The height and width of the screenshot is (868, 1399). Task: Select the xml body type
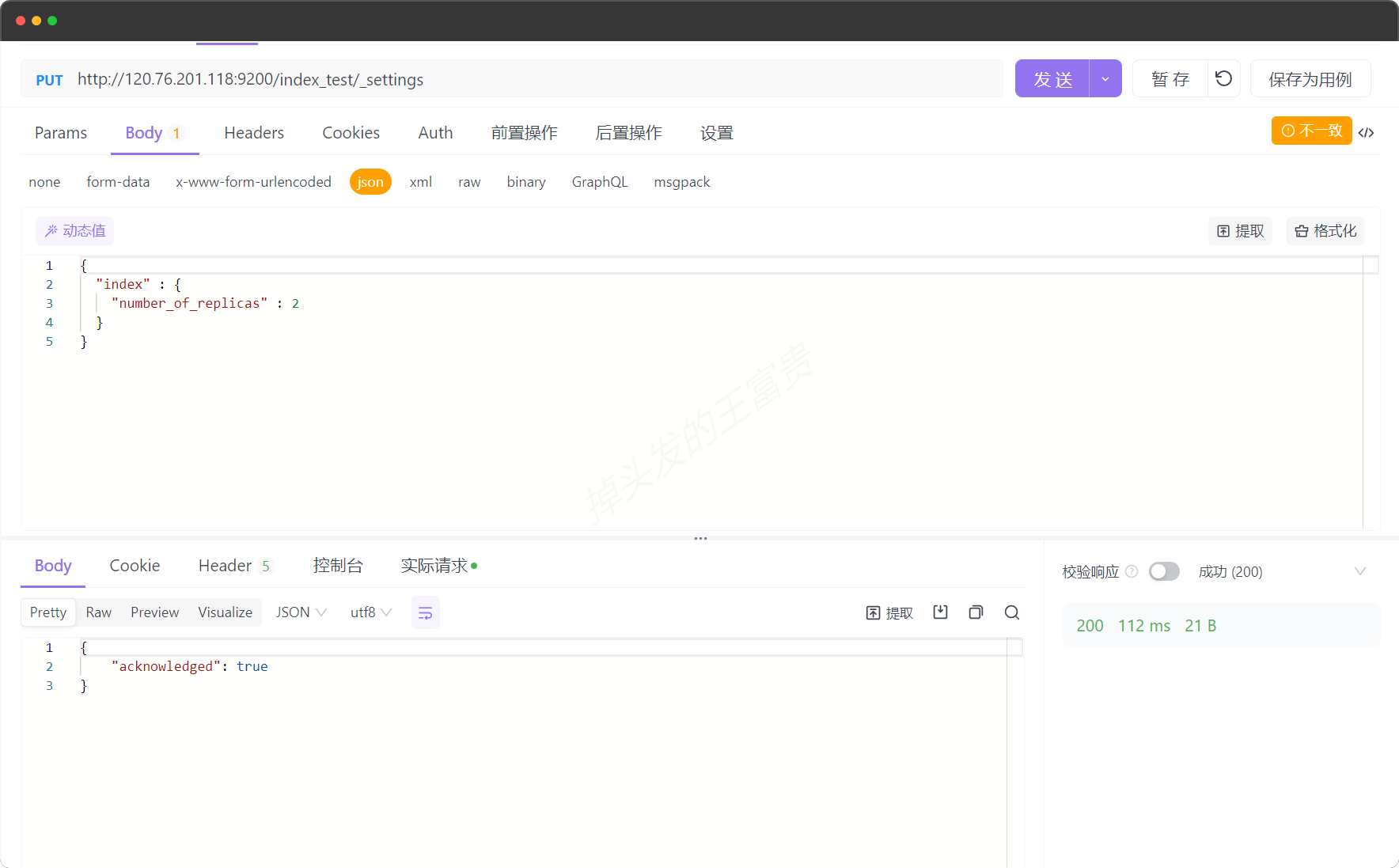pyautogui.click(x=421, y=182)
